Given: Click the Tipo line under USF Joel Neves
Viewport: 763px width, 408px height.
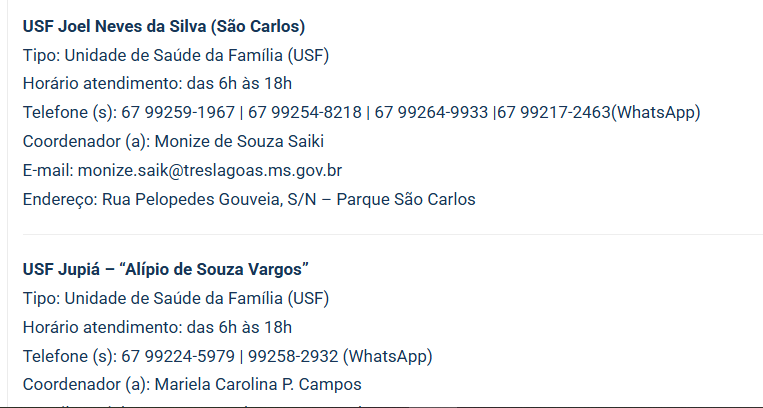Looking at the screenshot, I should click(175, 55).
